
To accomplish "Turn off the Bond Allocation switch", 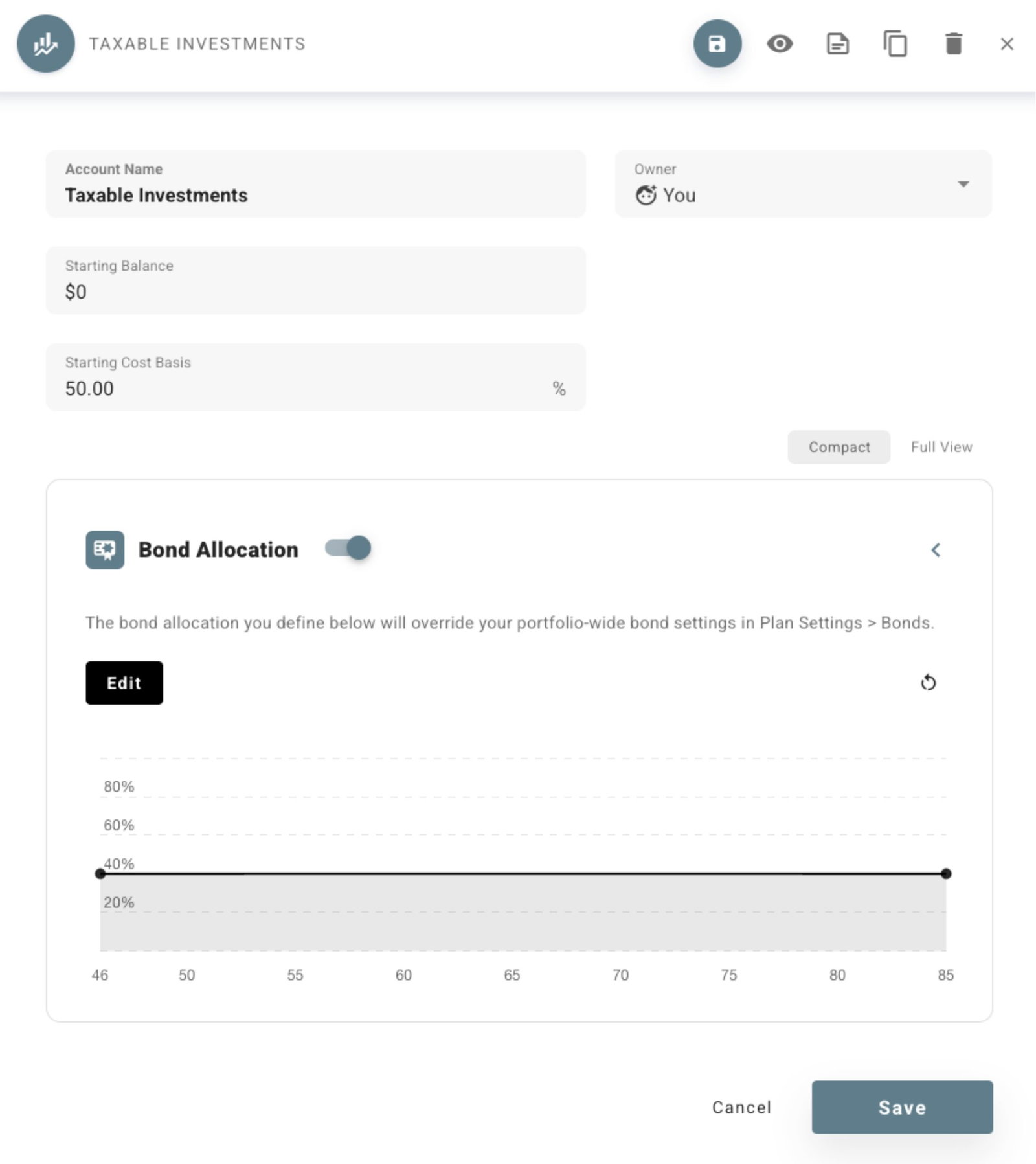I will 348,548.
